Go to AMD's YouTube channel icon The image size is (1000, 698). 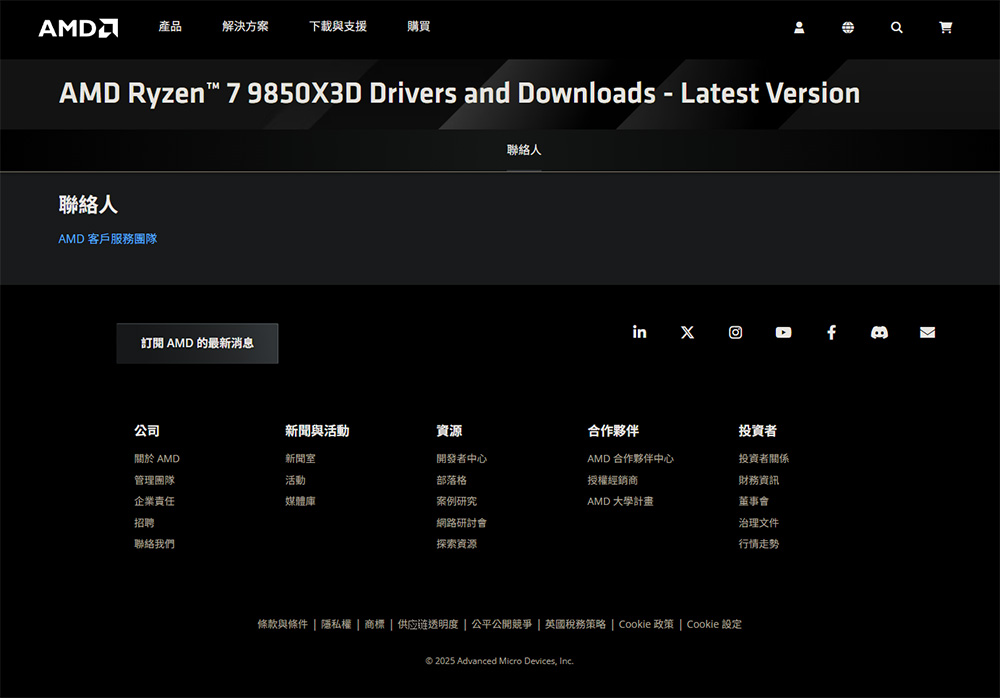[x=783, y=332]
